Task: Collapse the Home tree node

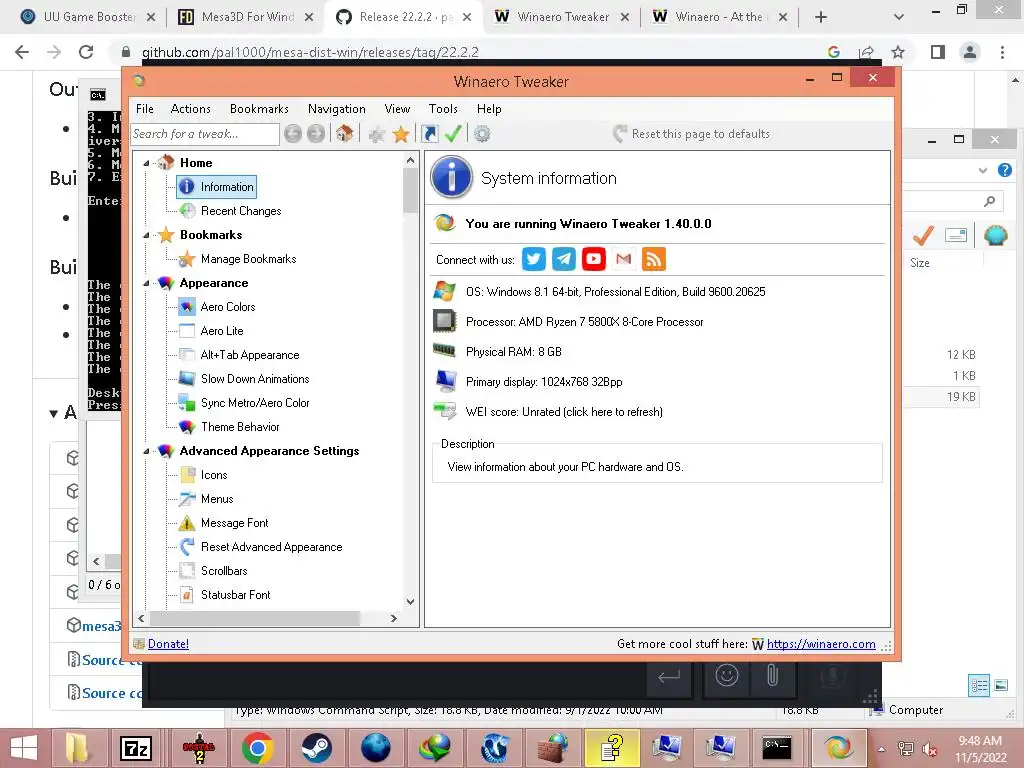Action: coord(146,163)
